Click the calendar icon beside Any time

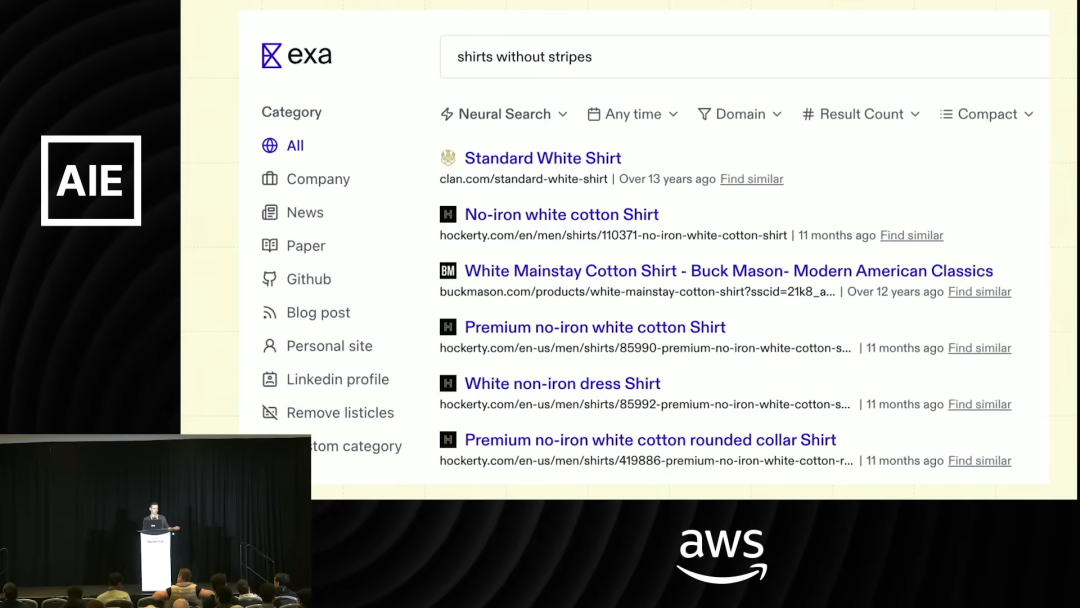pos(594,114)
